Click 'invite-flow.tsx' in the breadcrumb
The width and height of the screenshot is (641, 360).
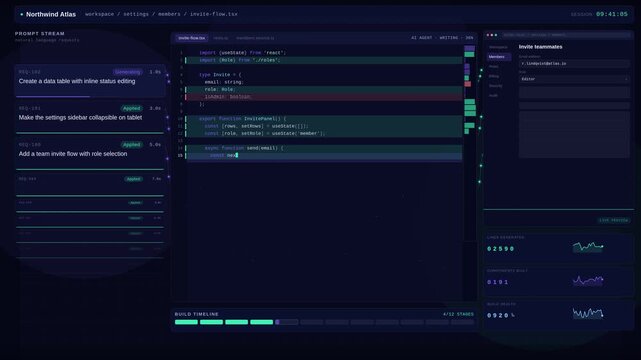click(x=214, y=14)
